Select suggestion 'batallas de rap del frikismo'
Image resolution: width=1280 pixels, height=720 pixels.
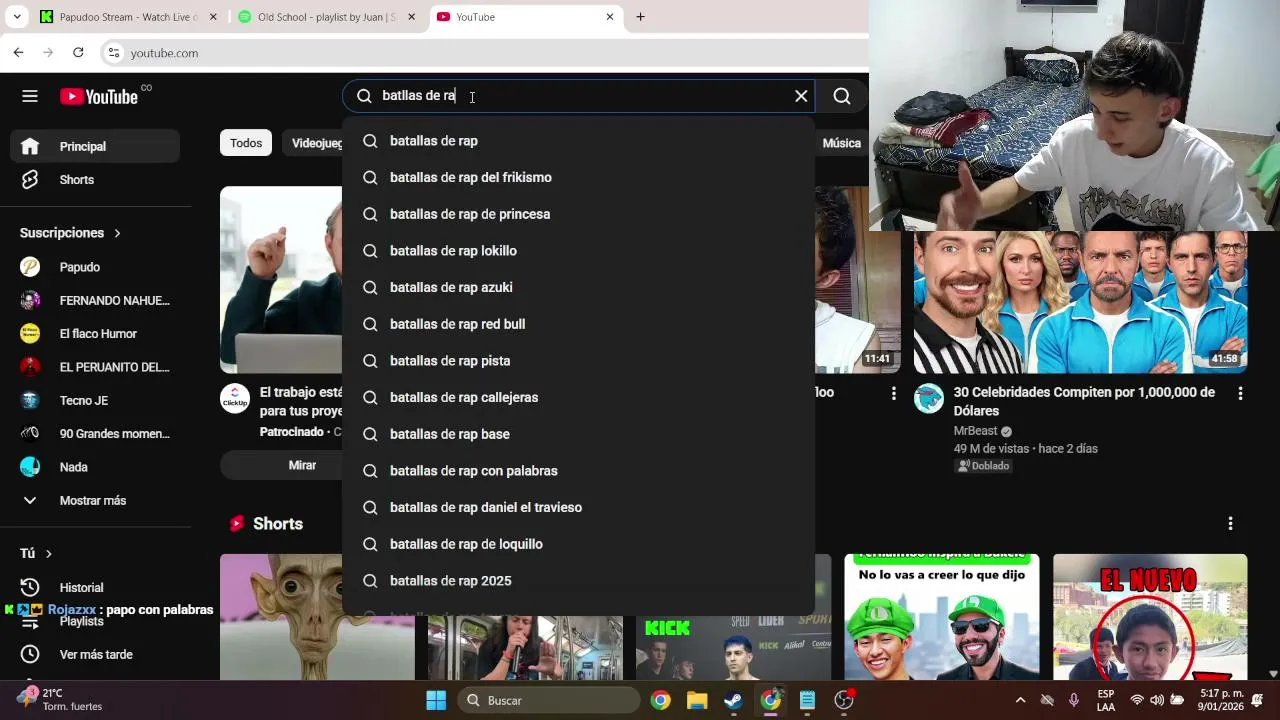point(578,178)
